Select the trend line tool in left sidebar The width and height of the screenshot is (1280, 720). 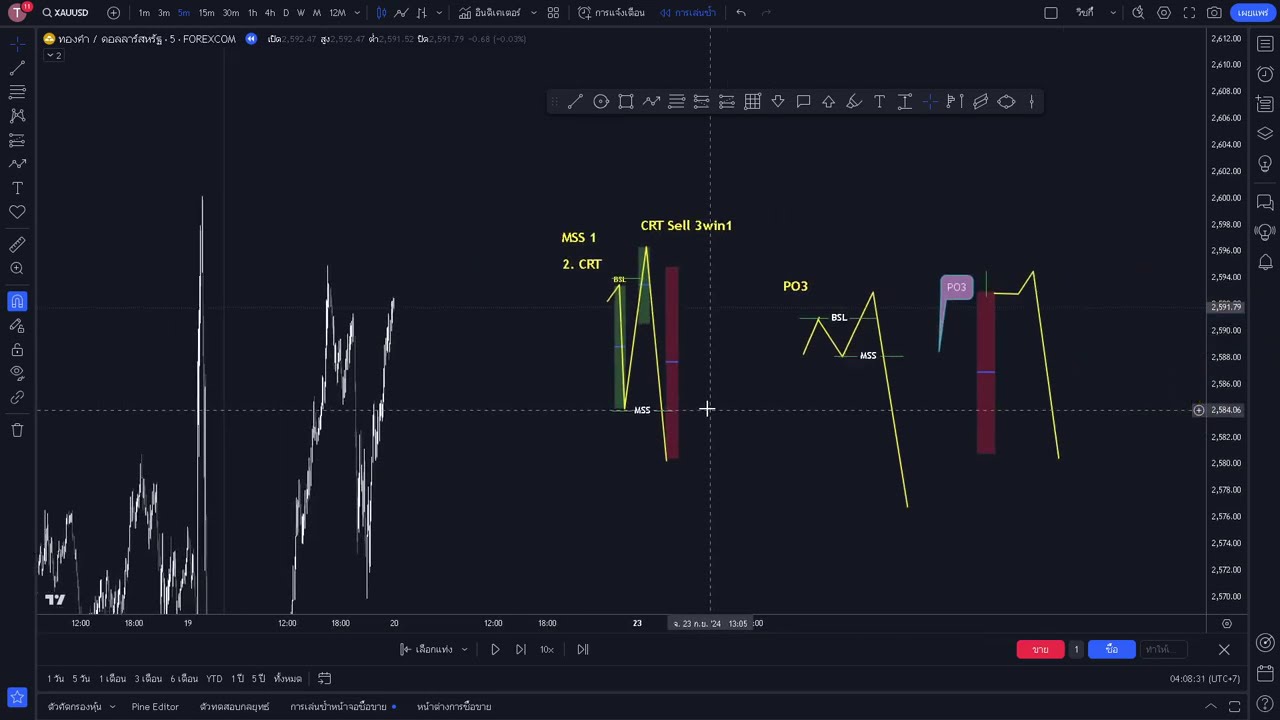click(17, 68)
